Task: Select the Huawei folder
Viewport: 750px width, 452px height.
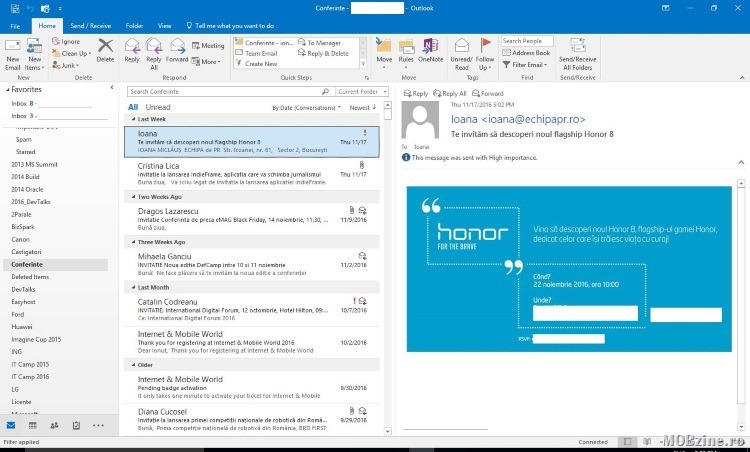Action: coord(22,327)
